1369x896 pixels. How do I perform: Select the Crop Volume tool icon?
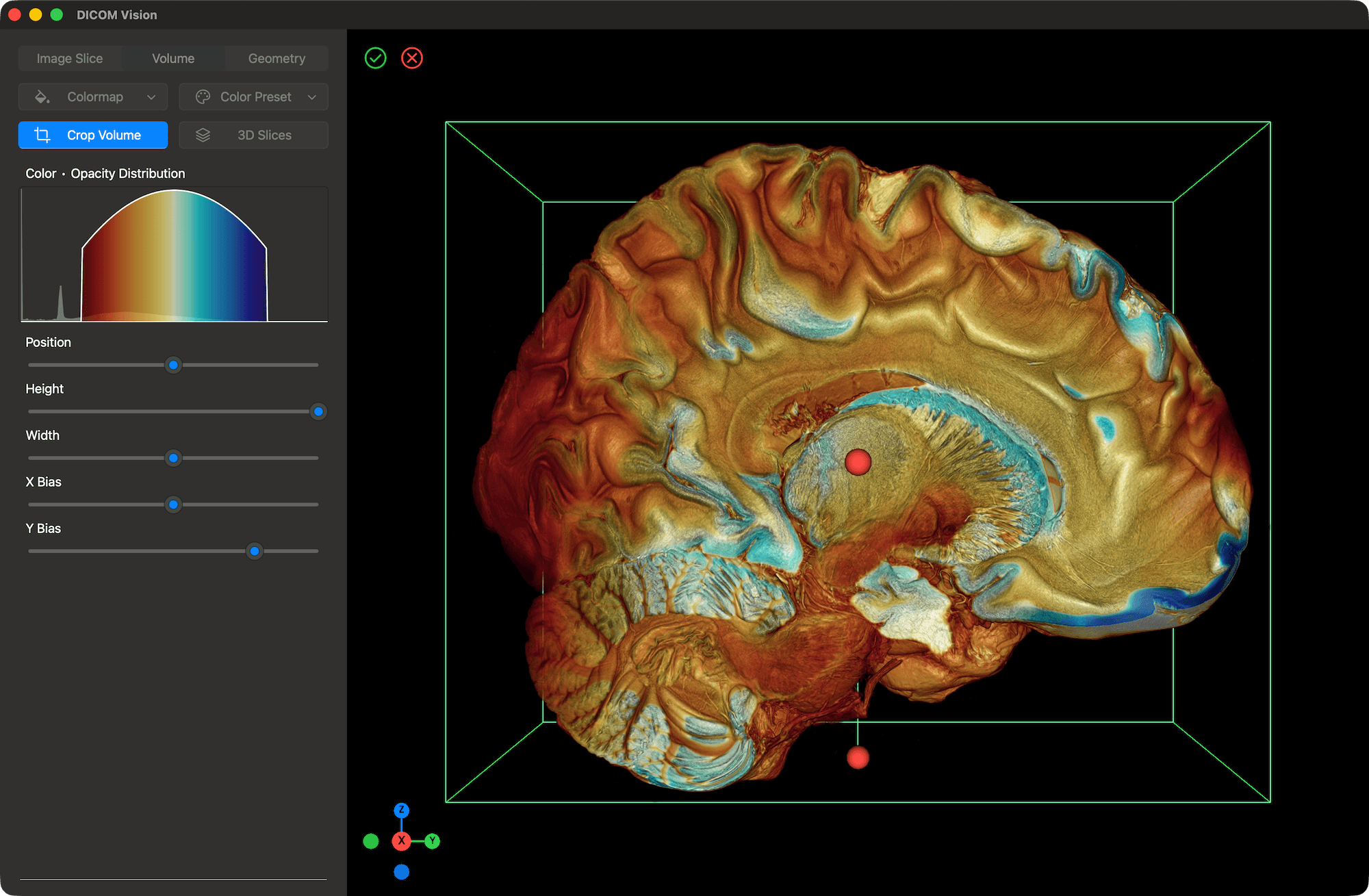point(42,135)
